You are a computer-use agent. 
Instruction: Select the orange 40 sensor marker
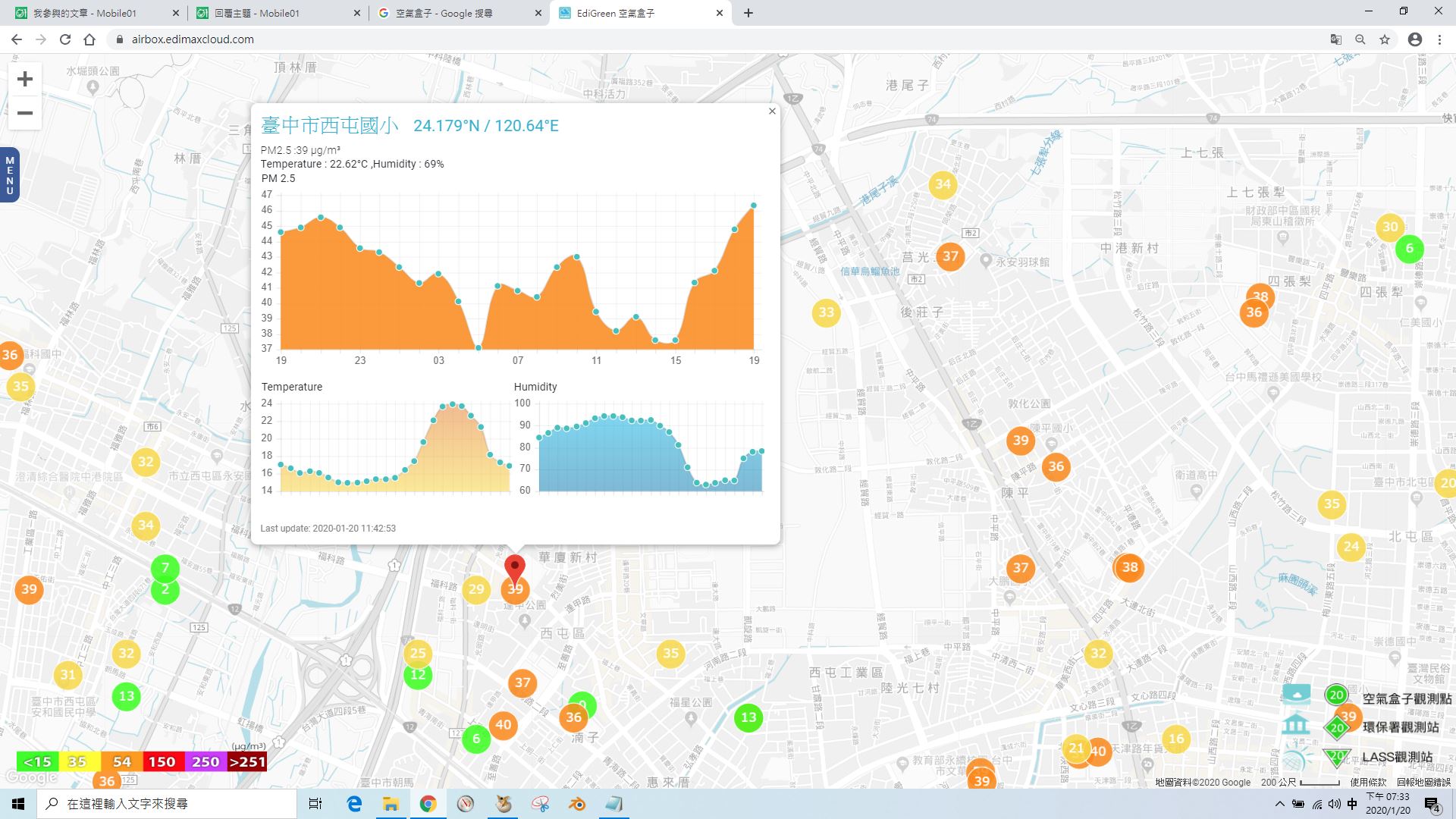pos(504,725)
